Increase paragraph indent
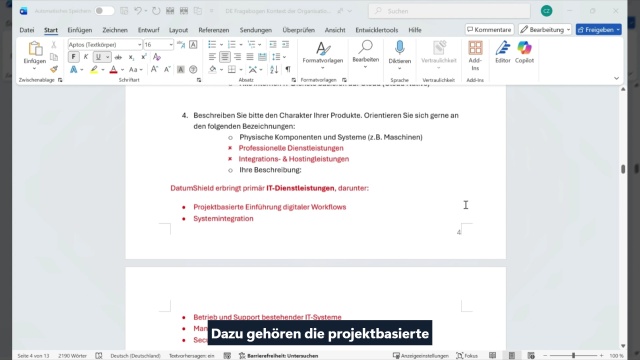Image resolution: width=640 pixels, height=360 pixels. pos(285,44)
